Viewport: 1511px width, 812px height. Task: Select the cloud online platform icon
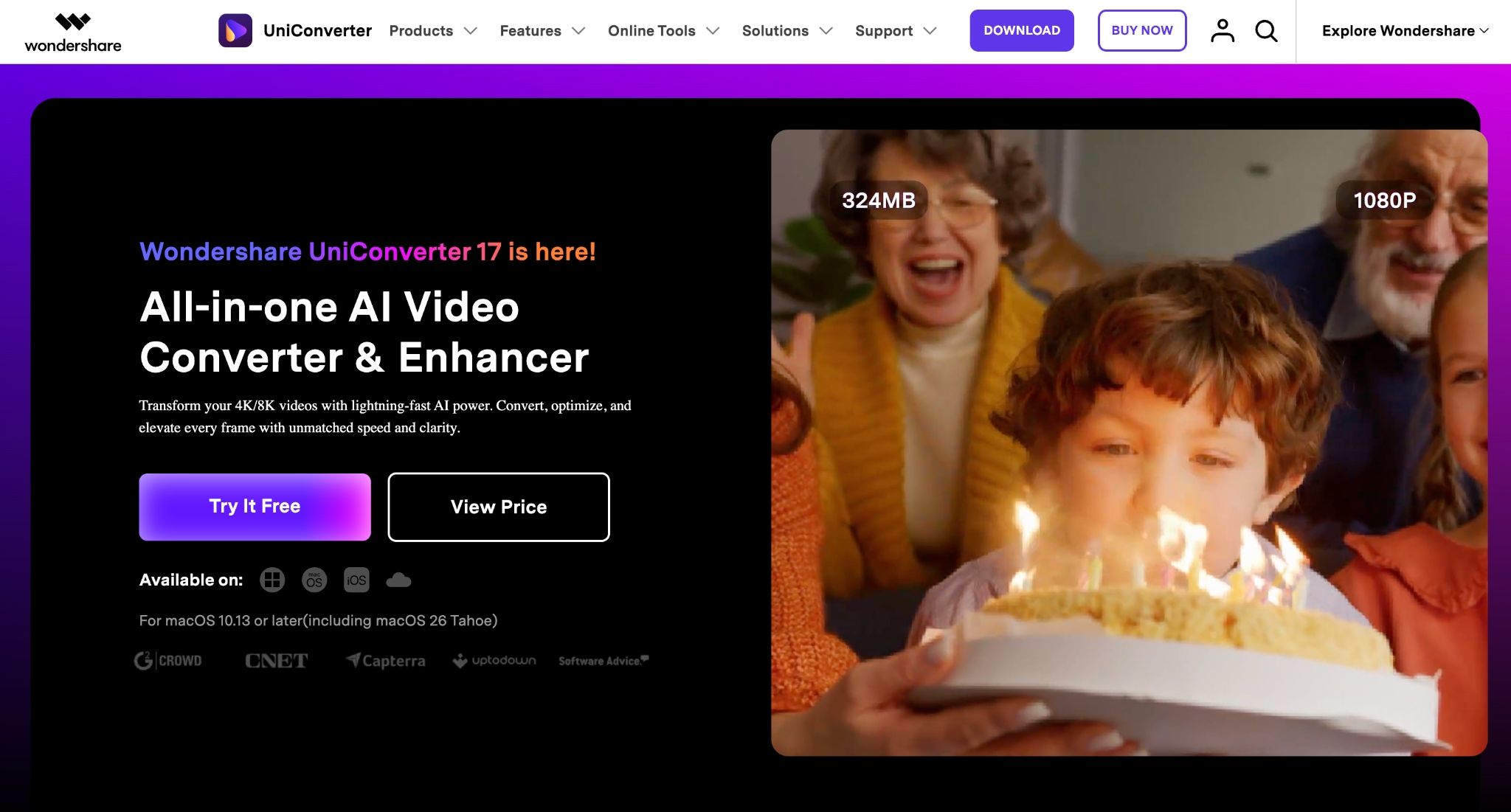point(398,580)
